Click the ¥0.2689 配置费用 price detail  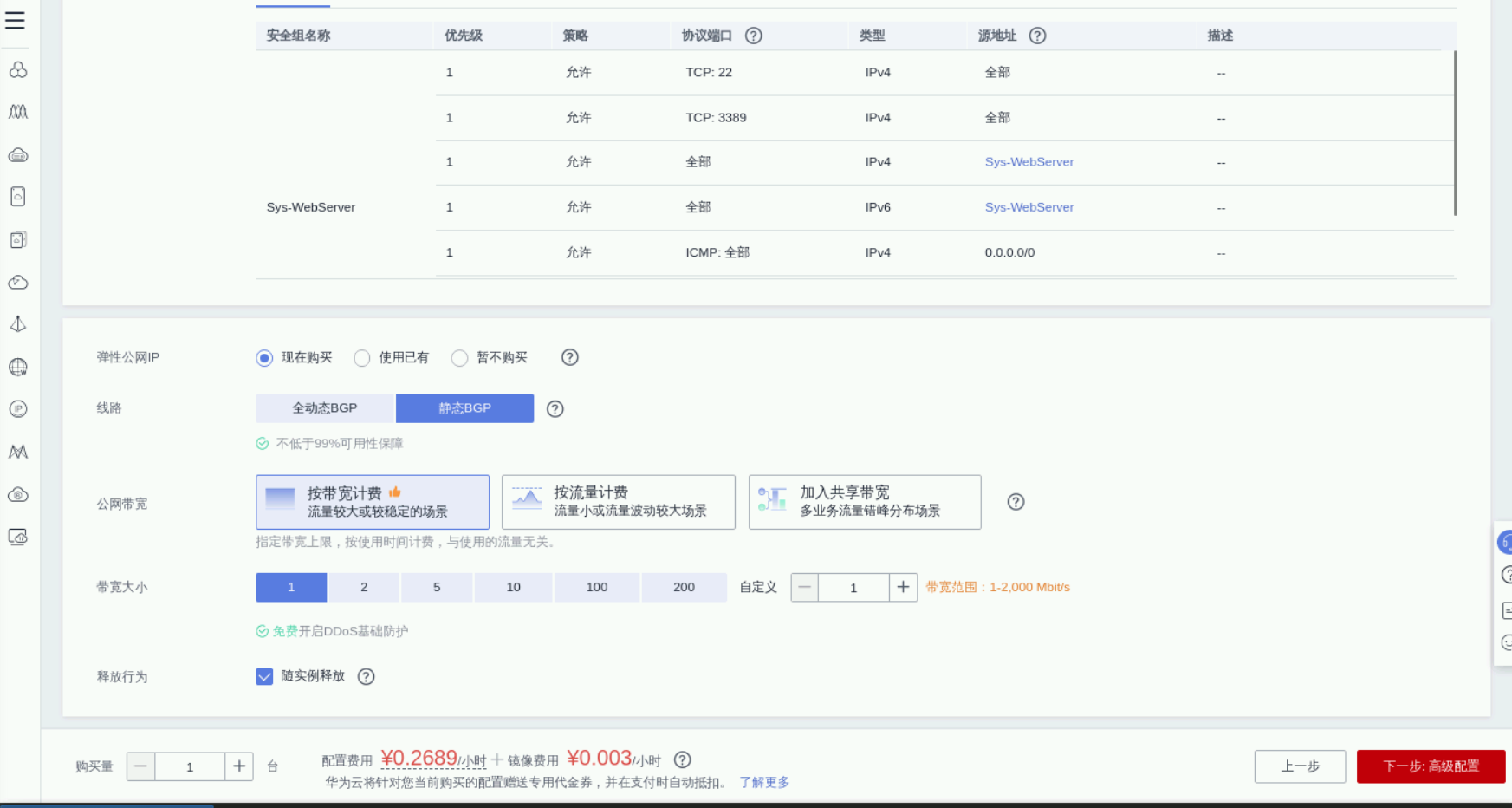tap(419, 759)
